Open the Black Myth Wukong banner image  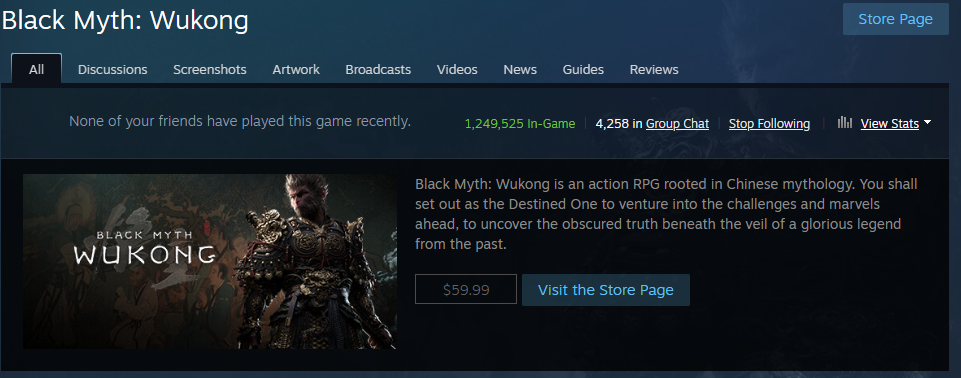pyautogui.click(x=210, y=262)
